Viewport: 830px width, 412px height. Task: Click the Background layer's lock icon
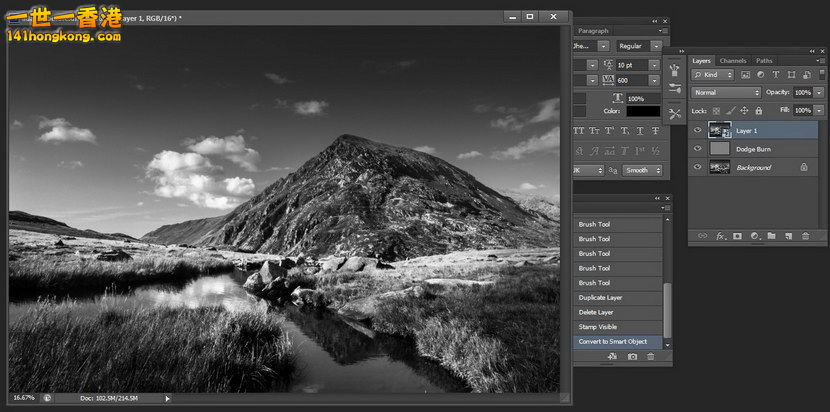click(804, 167)
